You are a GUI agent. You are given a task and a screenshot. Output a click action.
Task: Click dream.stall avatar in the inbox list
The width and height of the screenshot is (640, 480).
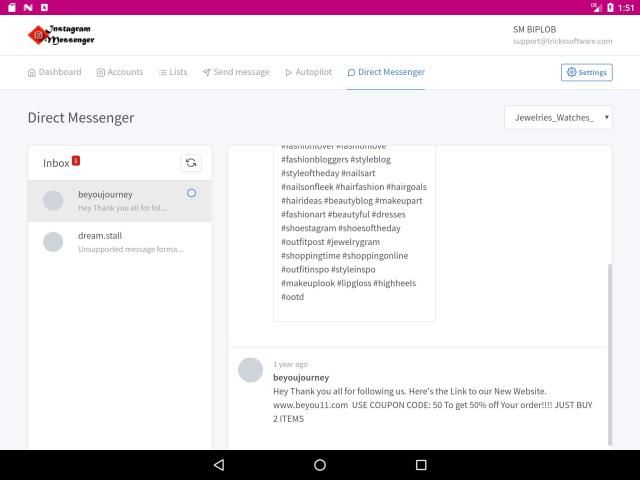point(53,242)
